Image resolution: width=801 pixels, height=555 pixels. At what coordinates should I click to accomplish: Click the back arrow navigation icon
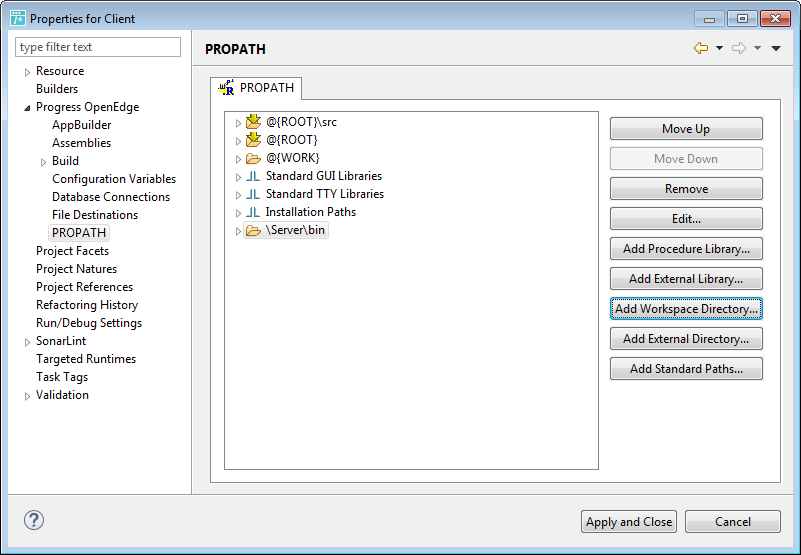pos(701,48)
